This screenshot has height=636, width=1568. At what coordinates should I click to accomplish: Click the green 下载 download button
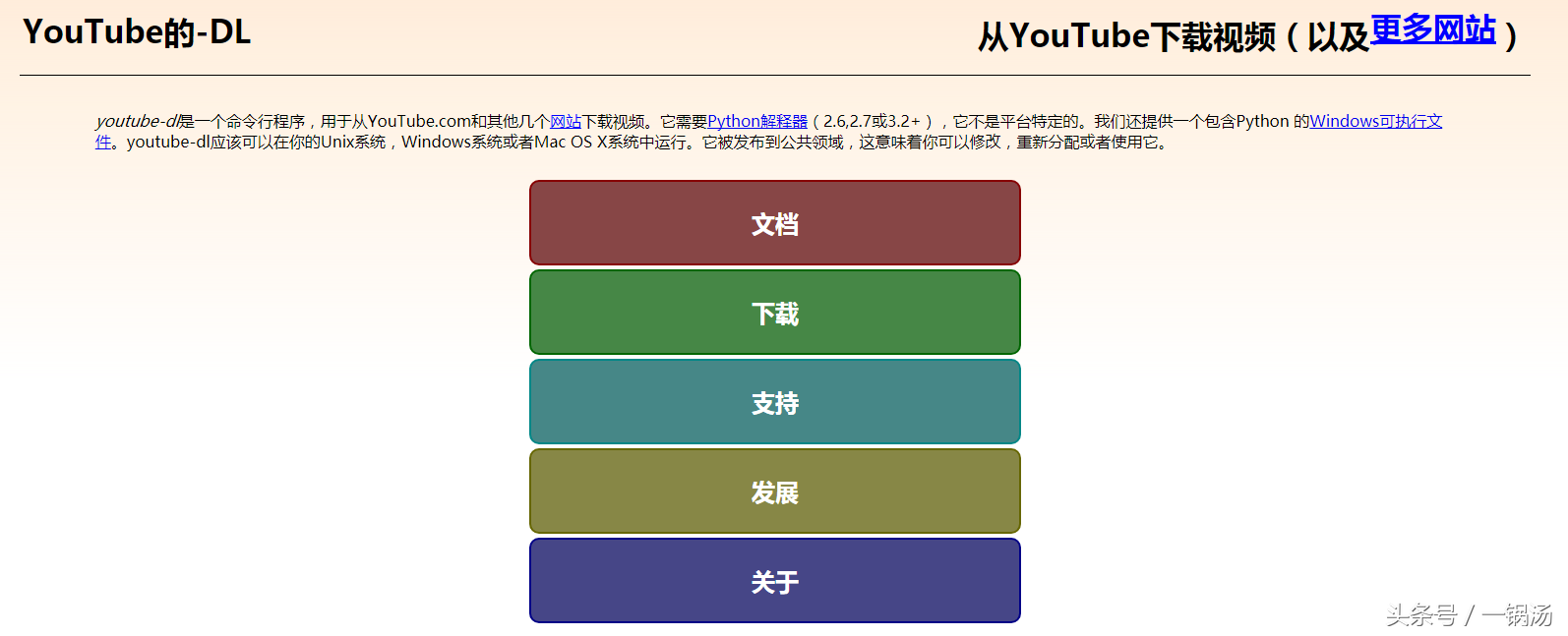(774, 313)
